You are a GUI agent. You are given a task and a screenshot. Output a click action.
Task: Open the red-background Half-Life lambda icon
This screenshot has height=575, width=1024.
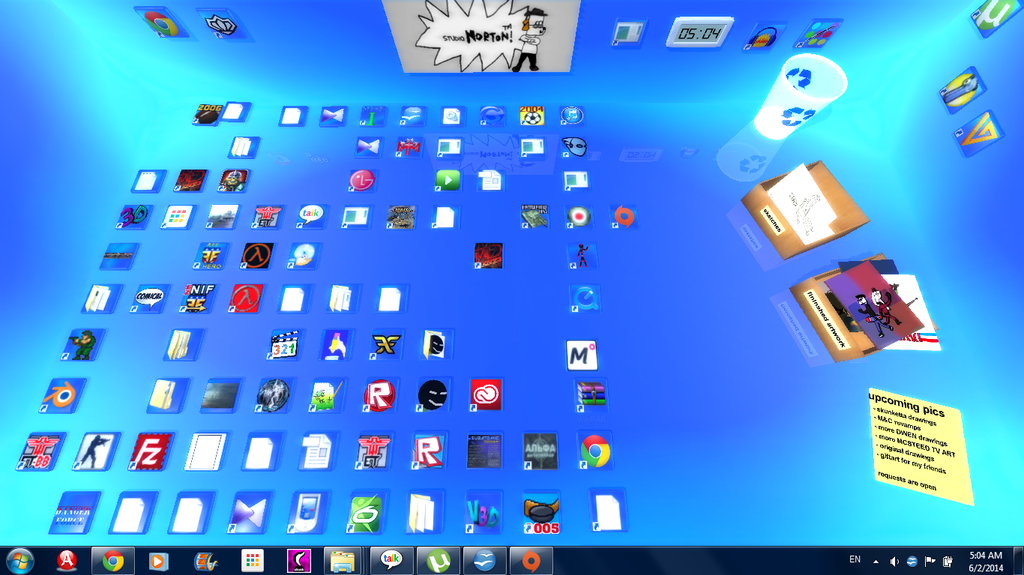pyautogui.click(x=246, y=298)
